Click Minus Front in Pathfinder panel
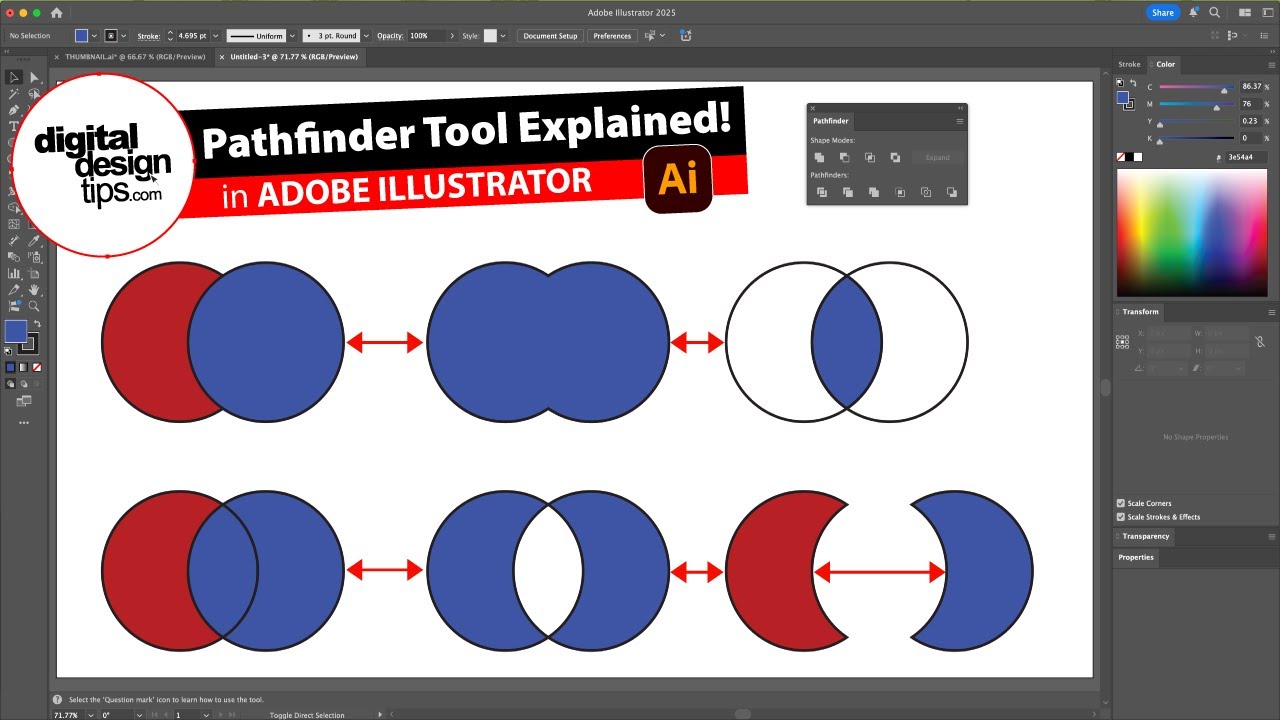1280x720 pixels. [x=844, y=157]
